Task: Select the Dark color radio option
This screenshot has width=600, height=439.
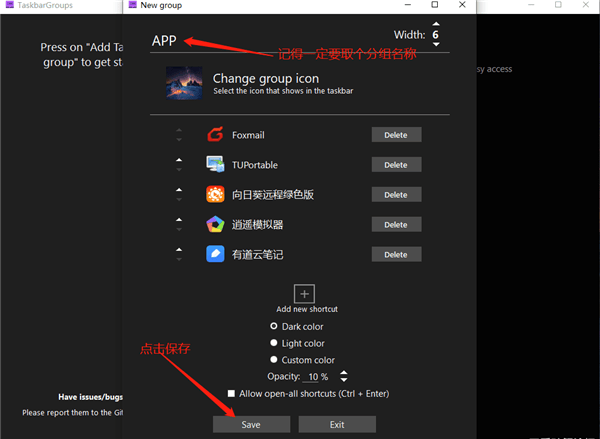Action: click(274, 327)
